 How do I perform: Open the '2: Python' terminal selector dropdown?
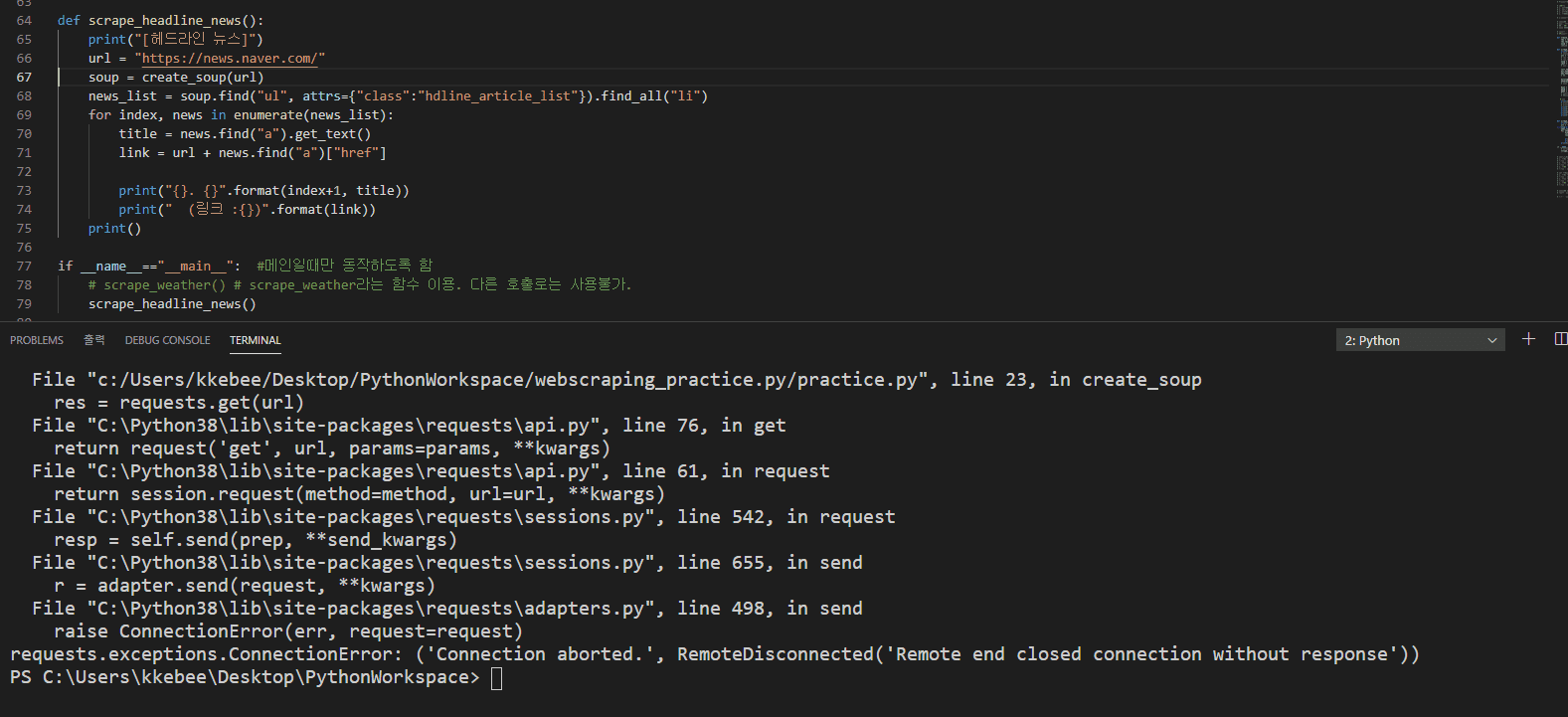[1420, 340]
